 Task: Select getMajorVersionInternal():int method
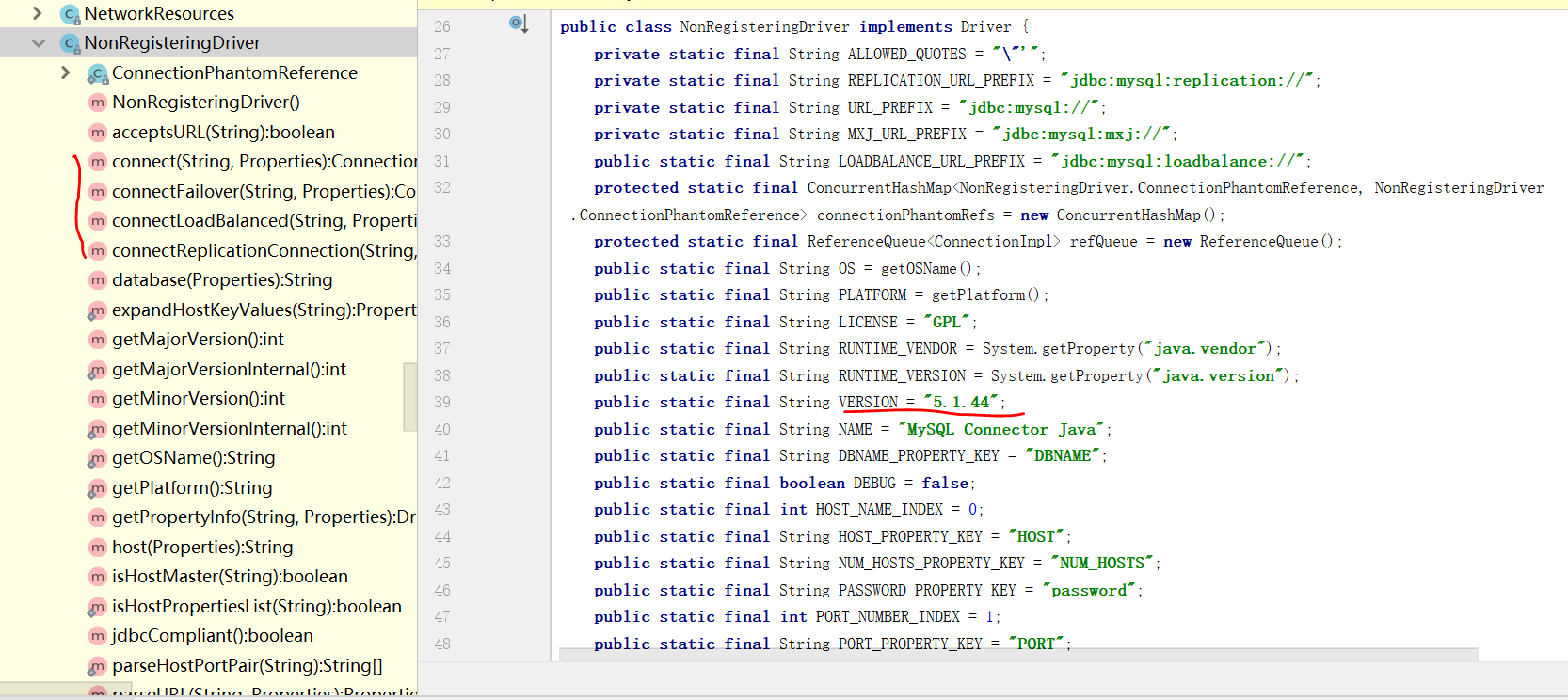tap(229, 369)
